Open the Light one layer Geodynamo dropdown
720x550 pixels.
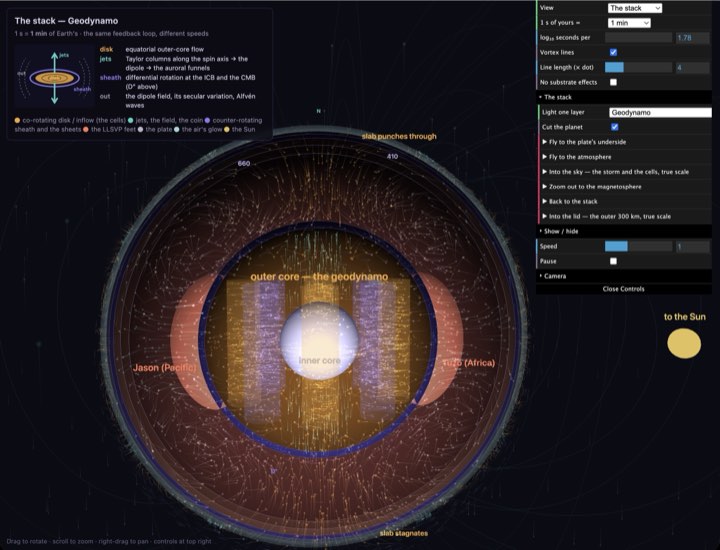(x=660, y=112)
